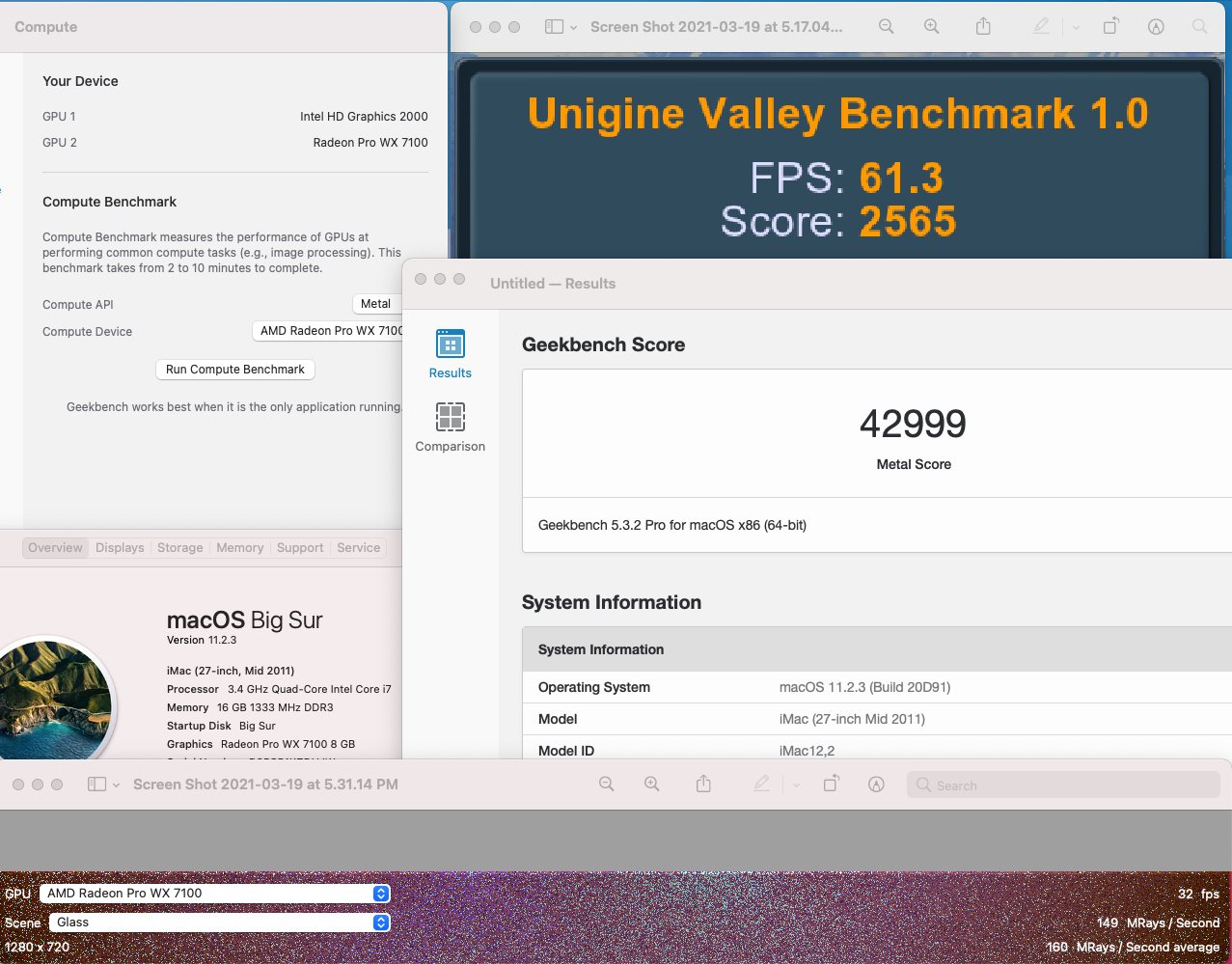Select Storage tab in About This Mac
Image resolution: width=1232 pixels, height=964 pixels.
pos(180,547)
